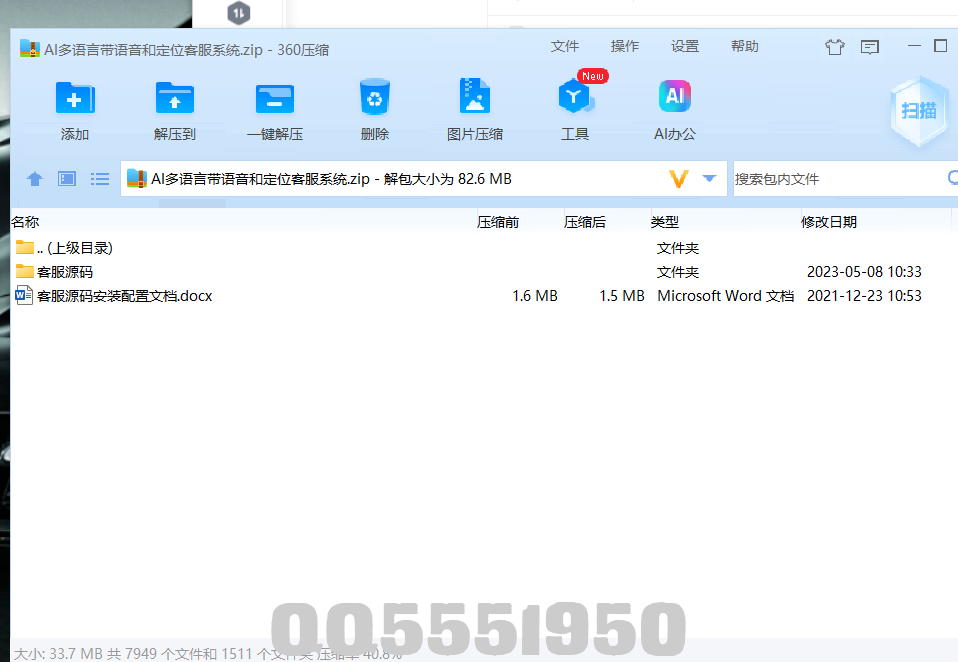Sort by the 压缩前 column header
This screenshot has height=662, width=958.
click(x=498, y=222)
